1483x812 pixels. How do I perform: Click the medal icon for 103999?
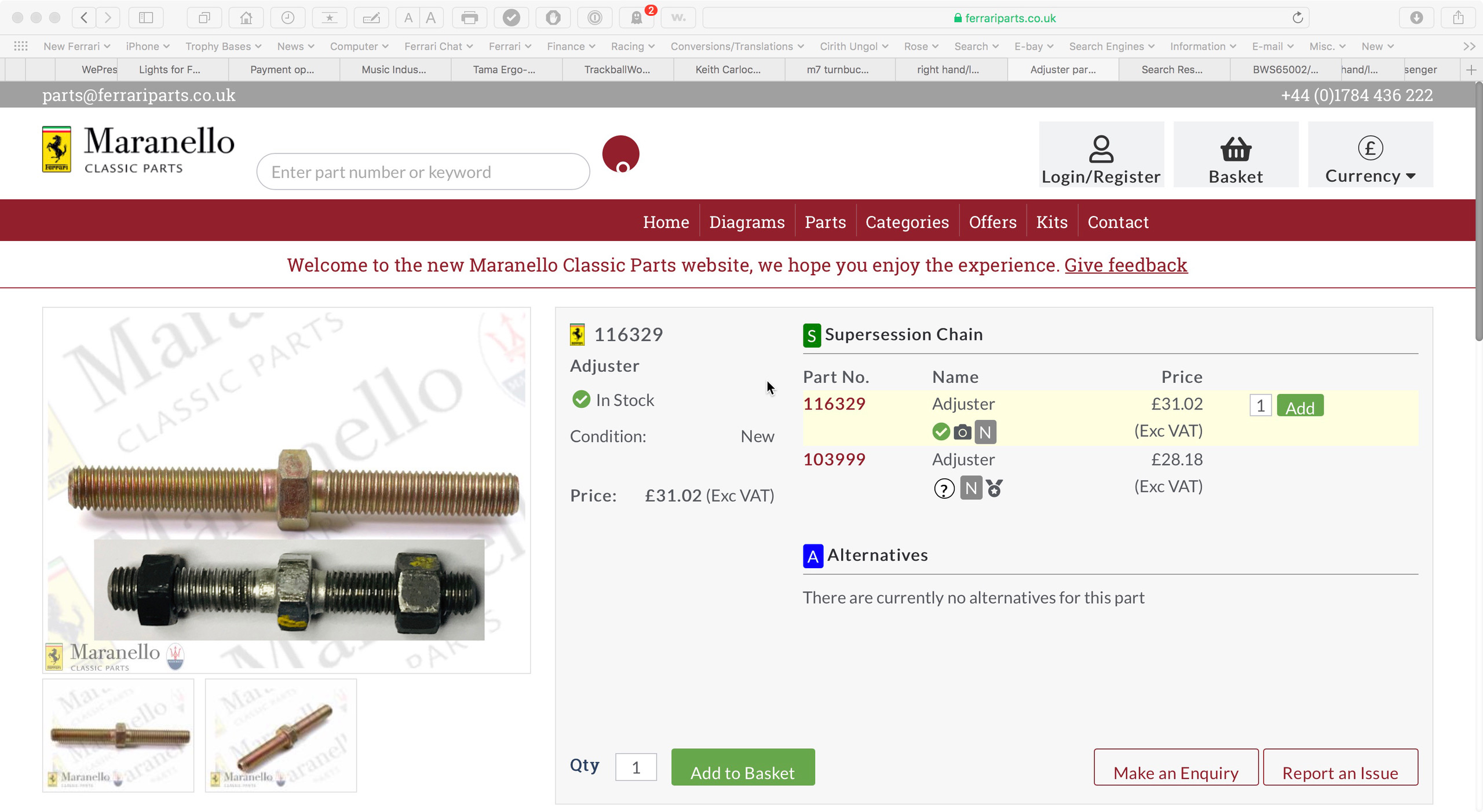[x=994, y=488]
